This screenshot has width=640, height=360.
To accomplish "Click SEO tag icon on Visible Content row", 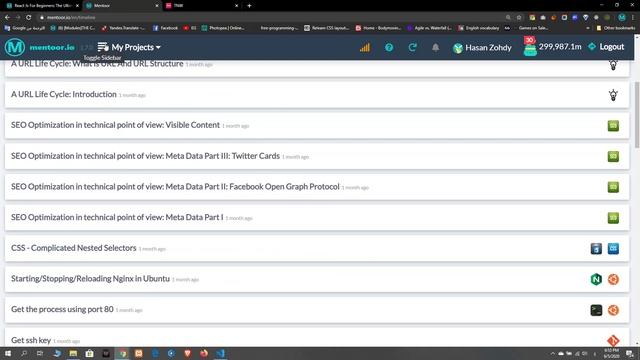I will tap(613, 126).
